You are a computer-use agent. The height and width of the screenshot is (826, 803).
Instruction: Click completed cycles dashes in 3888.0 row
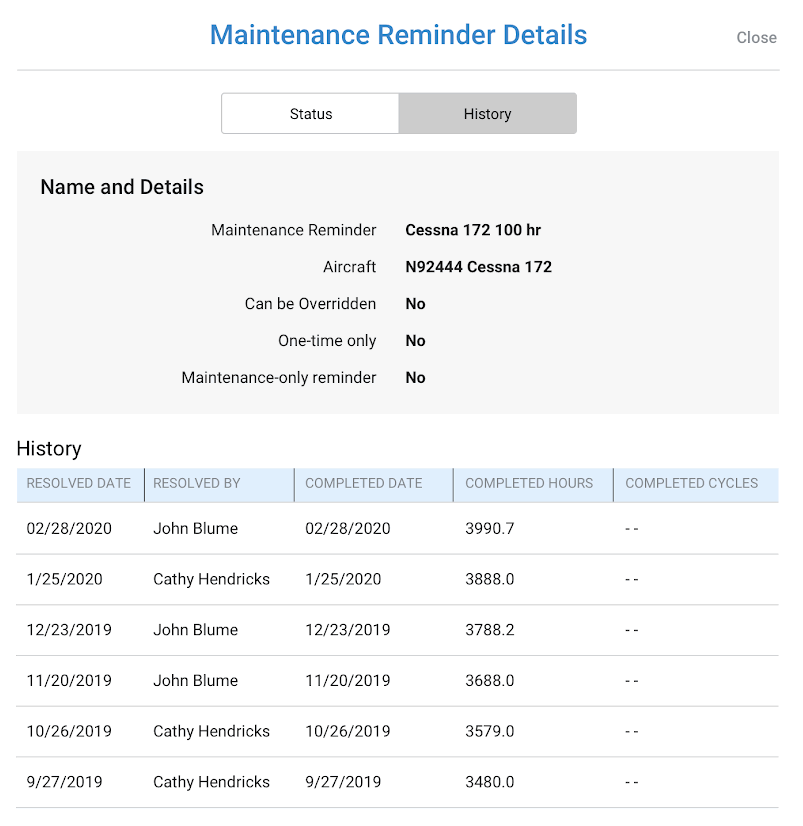tap(632, 579)
